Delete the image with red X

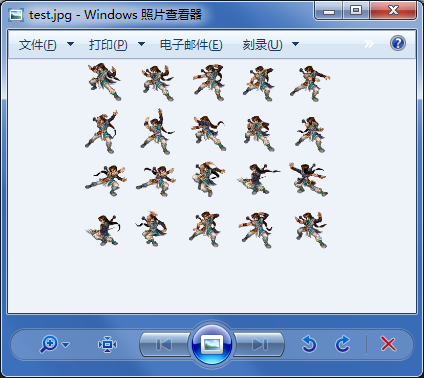click(x=388, y=344)
